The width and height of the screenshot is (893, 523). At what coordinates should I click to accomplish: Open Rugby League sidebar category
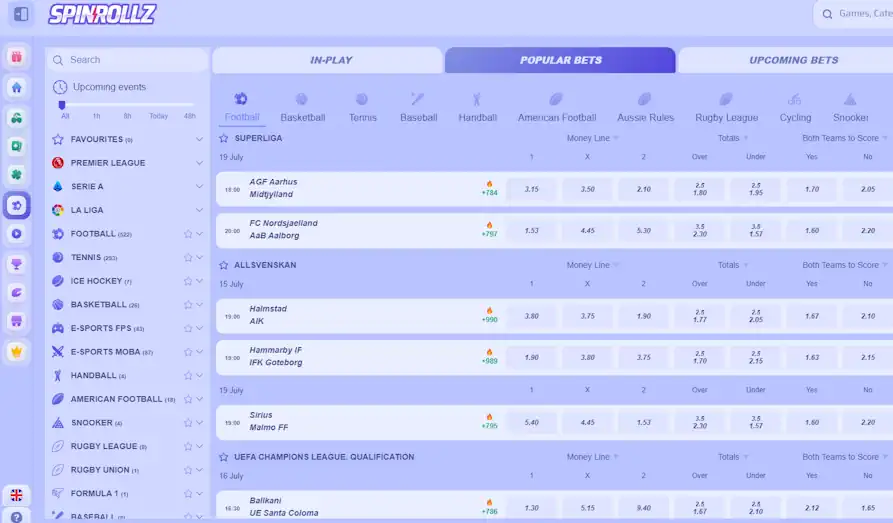point(105,446)
